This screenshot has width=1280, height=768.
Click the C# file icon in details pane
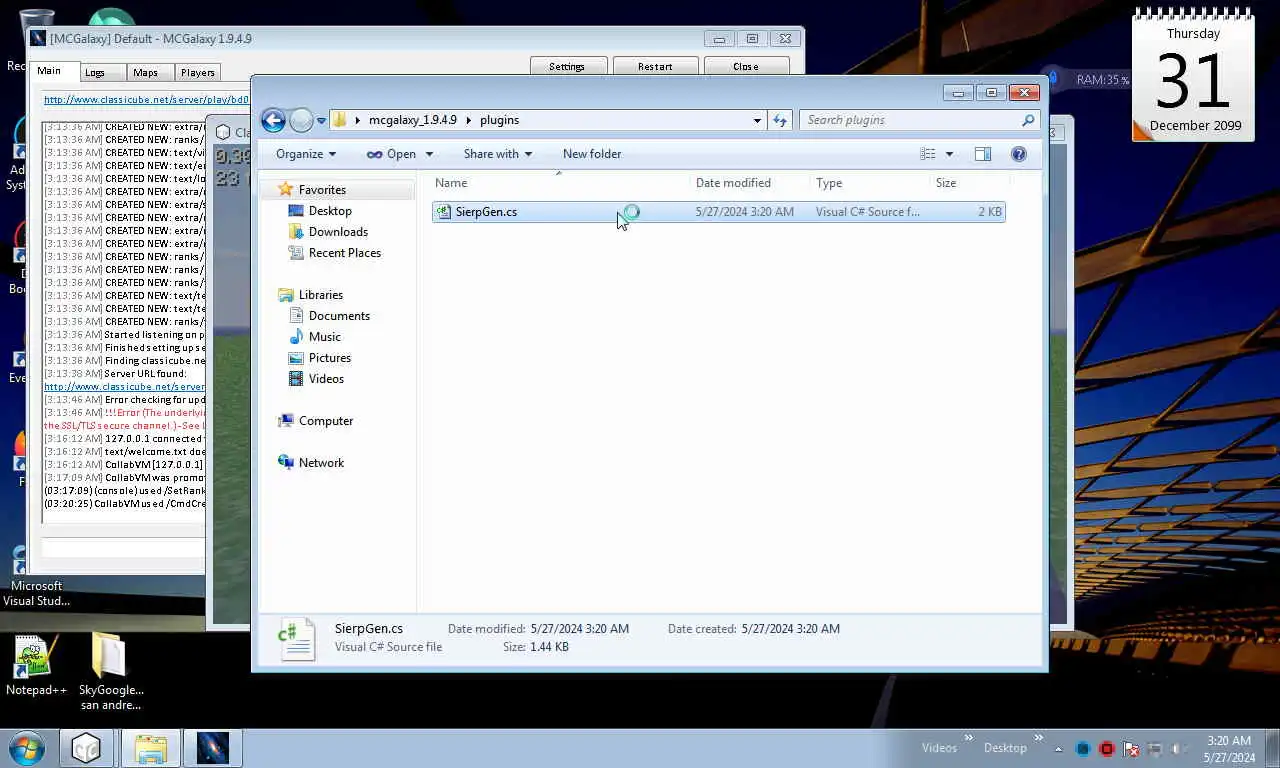[x=297, y=638]
